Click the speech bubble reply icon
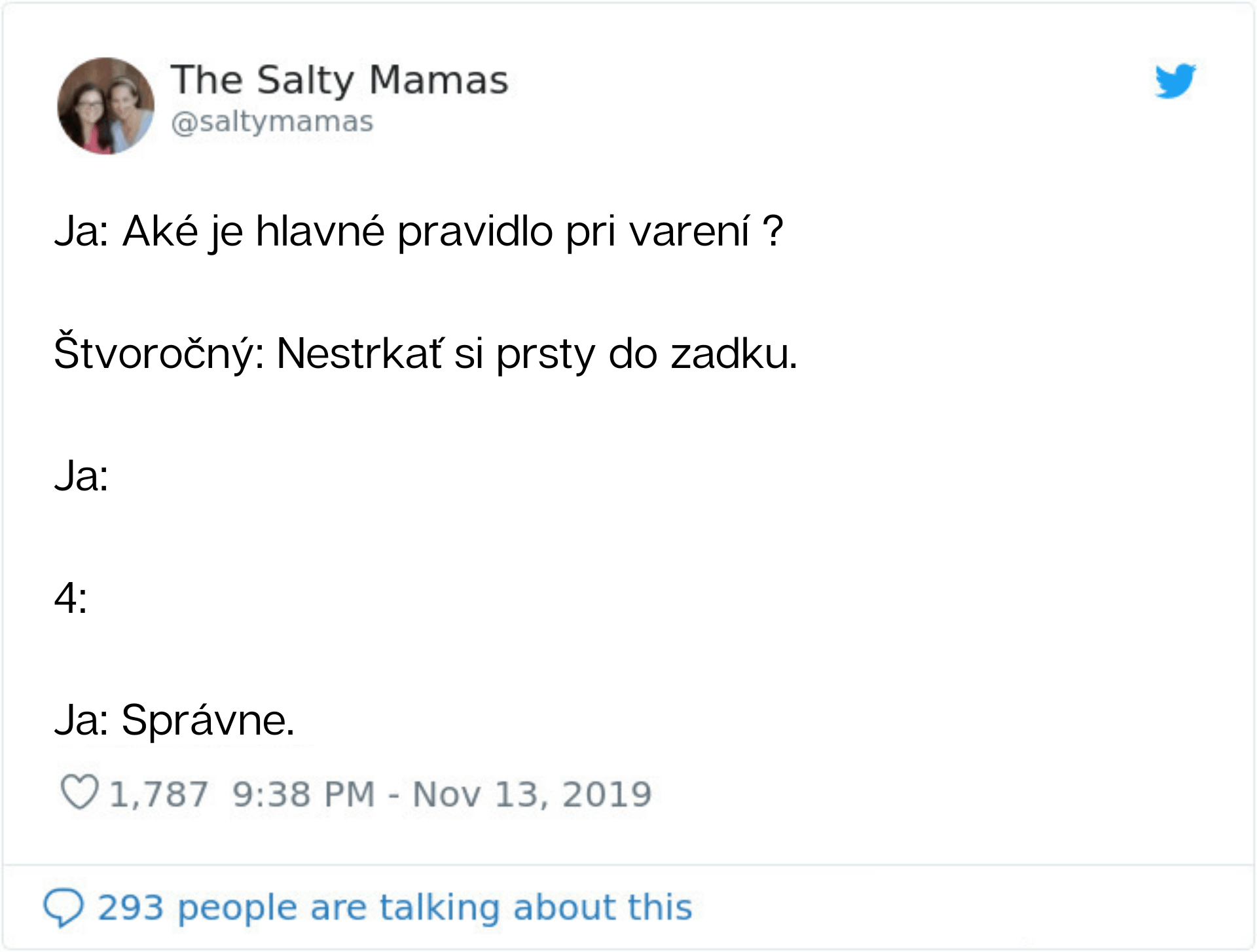 pos(63,908)
